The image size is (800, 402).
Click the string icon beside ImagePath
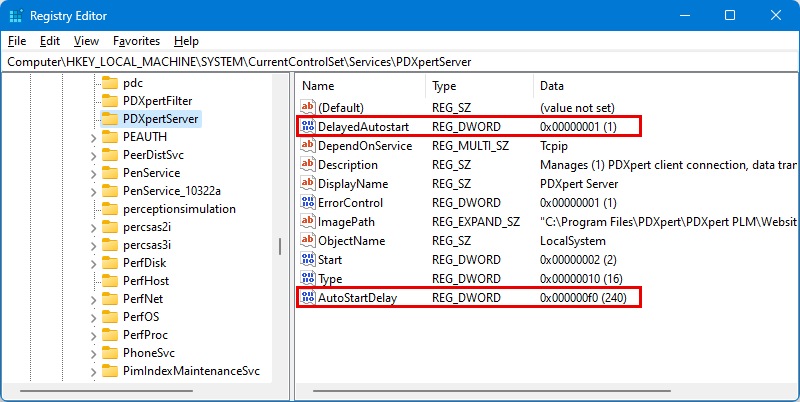308,221
